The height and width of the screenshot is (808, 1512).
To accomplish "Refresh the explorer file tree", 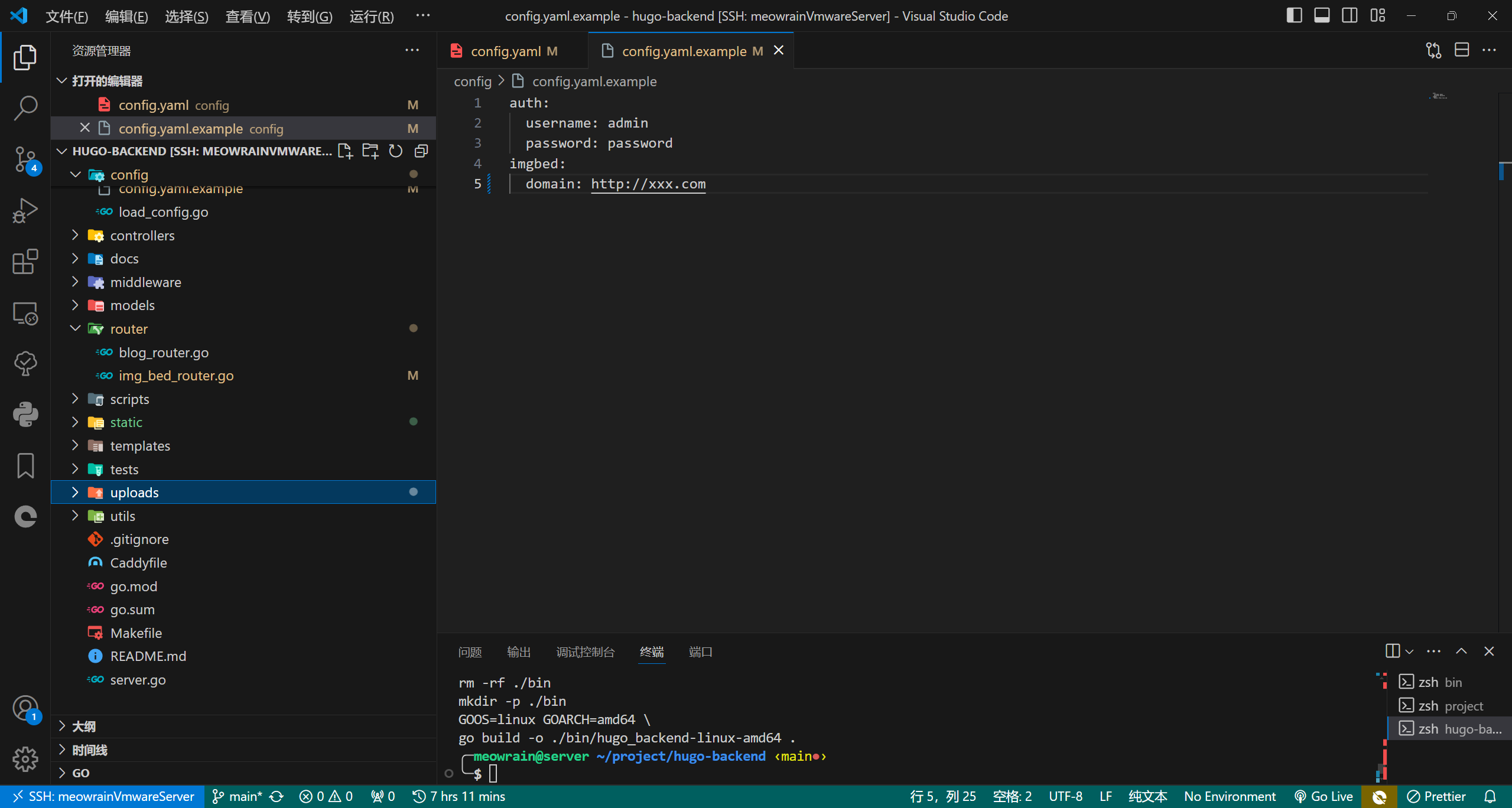I will pyautogui.click(x=396, y=151).
